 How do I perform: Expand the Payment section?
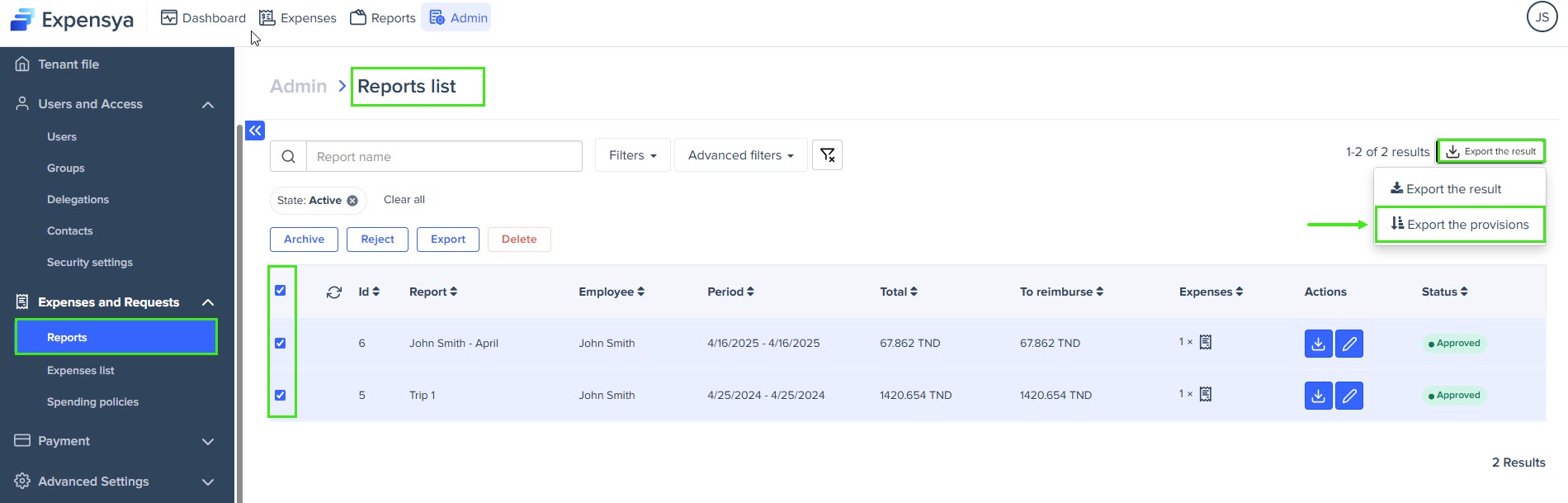point(208,441)
